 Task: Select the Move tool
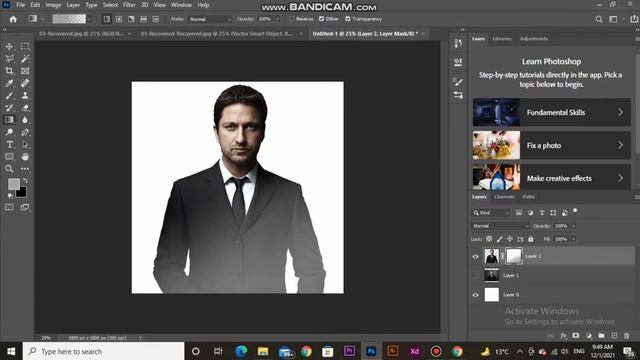click(9, 47)
